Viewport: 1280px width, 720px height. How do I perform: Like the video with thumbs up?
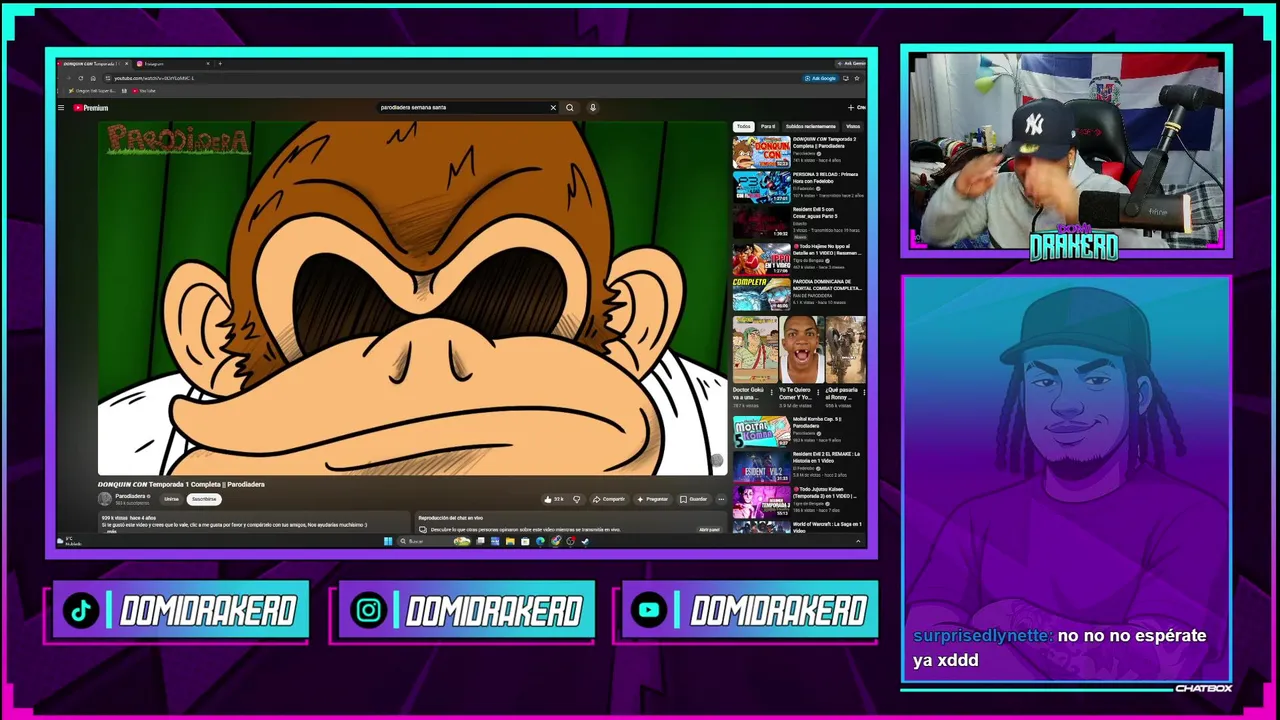tap(553, 499)
